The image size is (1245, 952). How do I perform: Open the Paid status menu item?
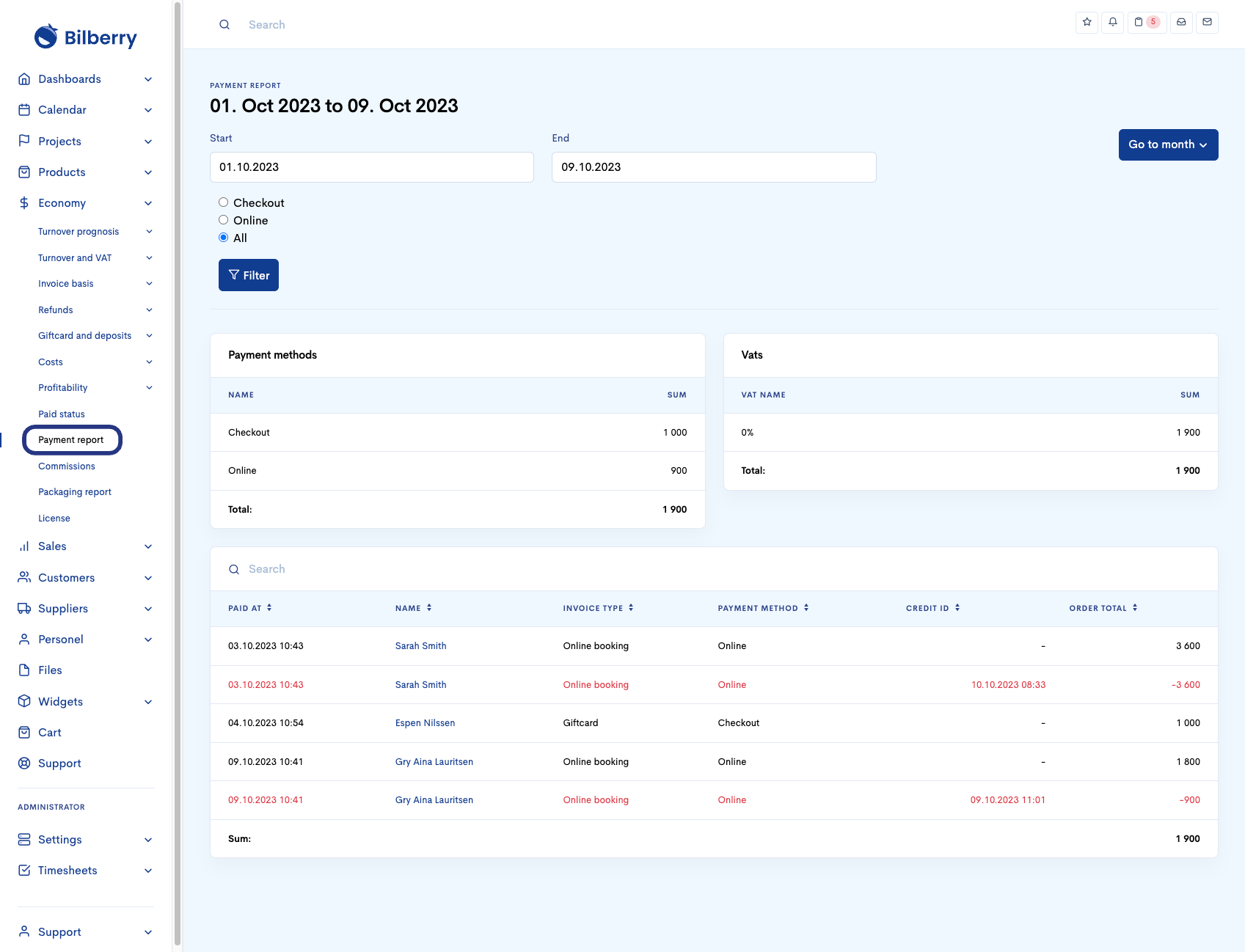pos(62,414)
